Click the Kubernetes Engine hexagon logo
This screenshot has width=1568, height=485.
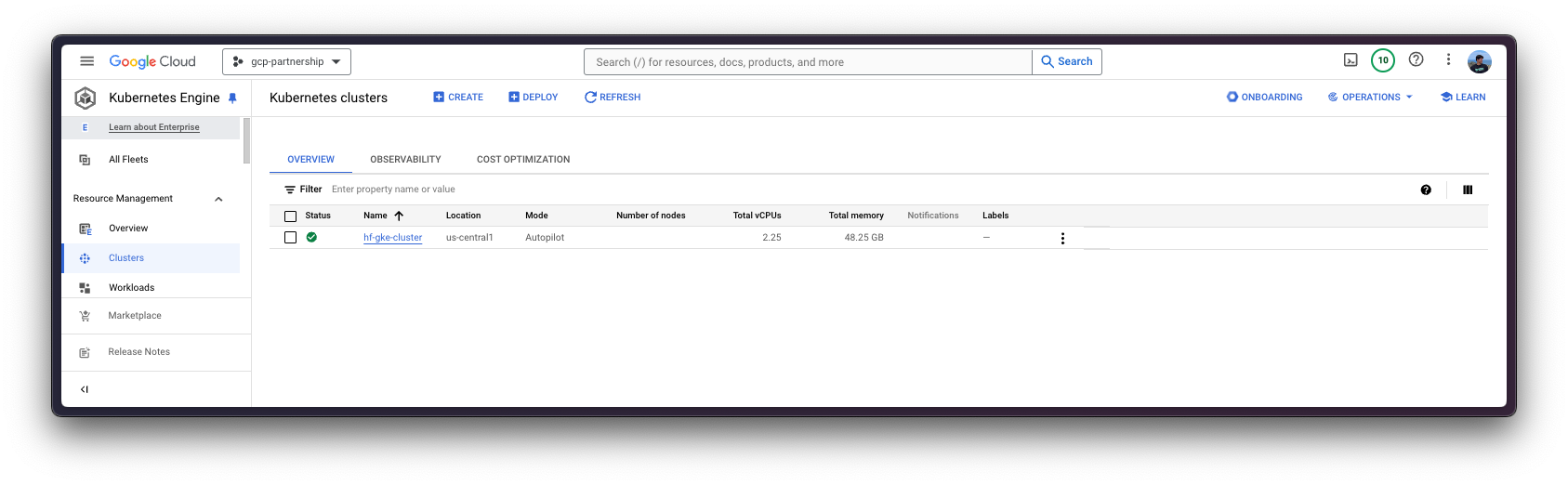[86, 98]
